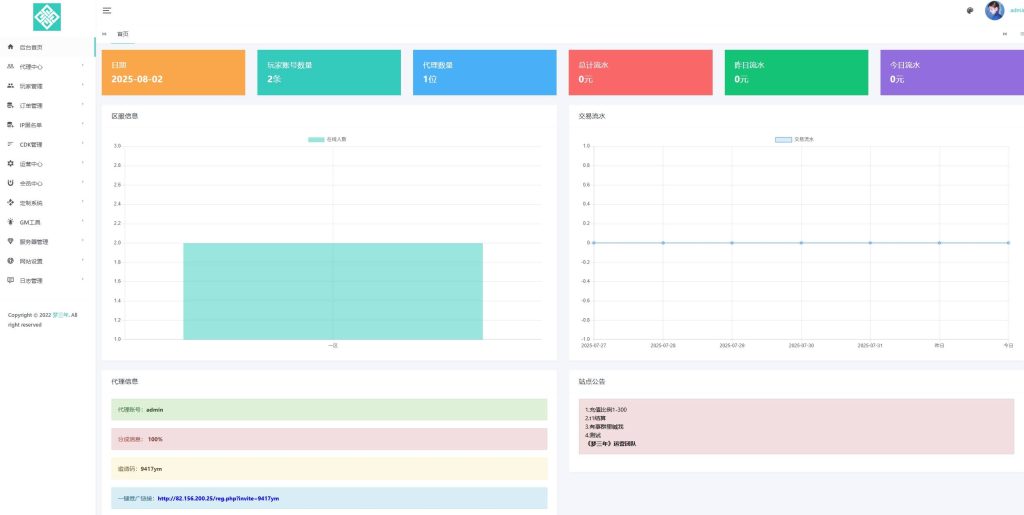Open the CDK管理 menu item

click(x=31, y=145)
